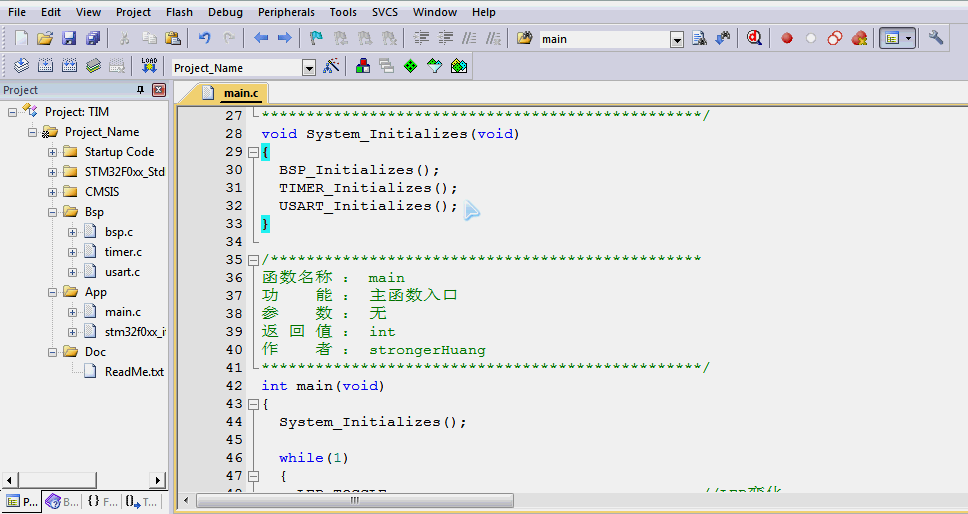968x514 pixels.
Task: Collapse the code fold at line 29
Action: pos(253,152)
